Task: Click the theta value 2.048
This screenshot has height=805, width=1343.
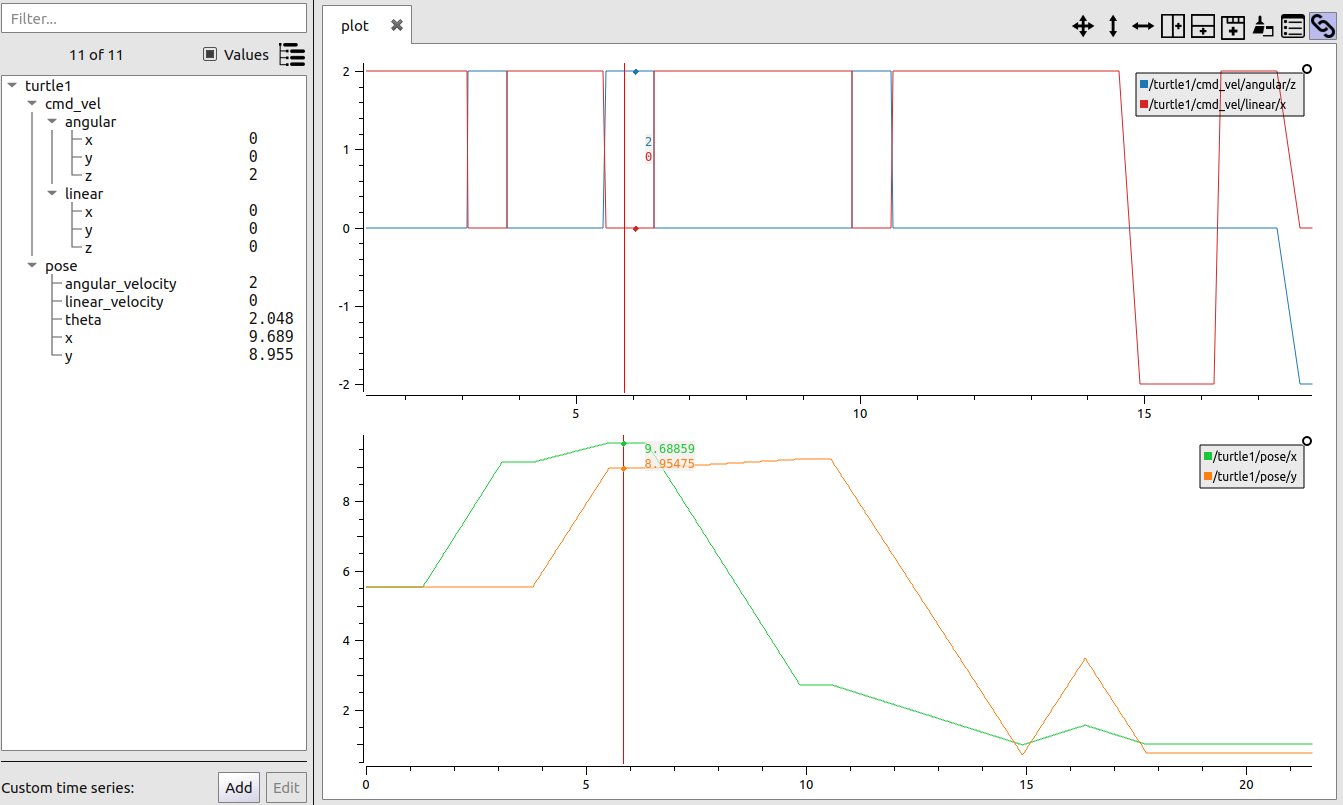Action: click(x=271, y=320)
